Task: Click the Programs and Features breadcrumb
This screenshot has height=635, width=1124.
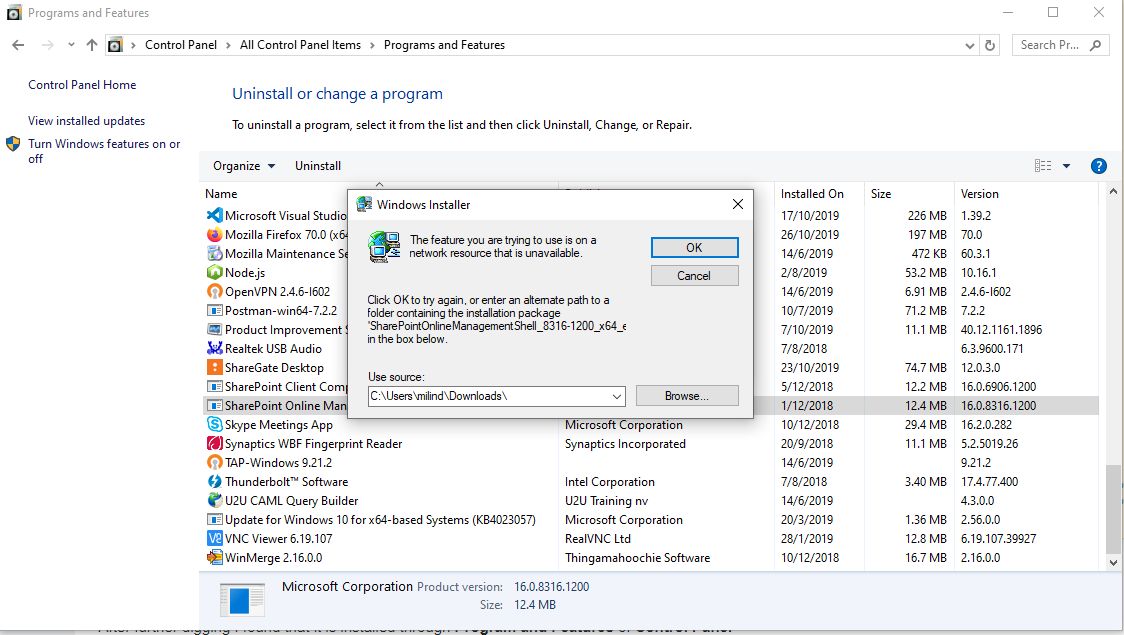Action: tap(444, 44)
